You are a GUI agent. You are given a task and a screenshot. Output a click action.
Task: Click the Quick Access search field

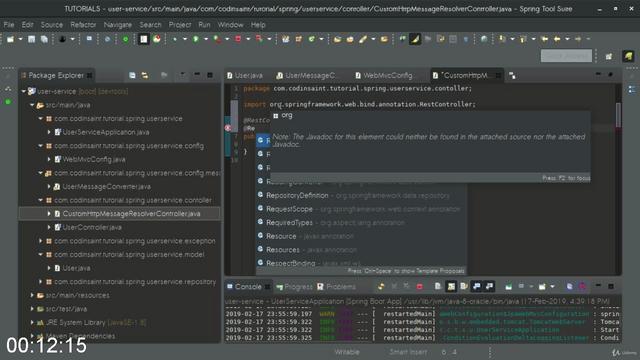coord(566,56)
